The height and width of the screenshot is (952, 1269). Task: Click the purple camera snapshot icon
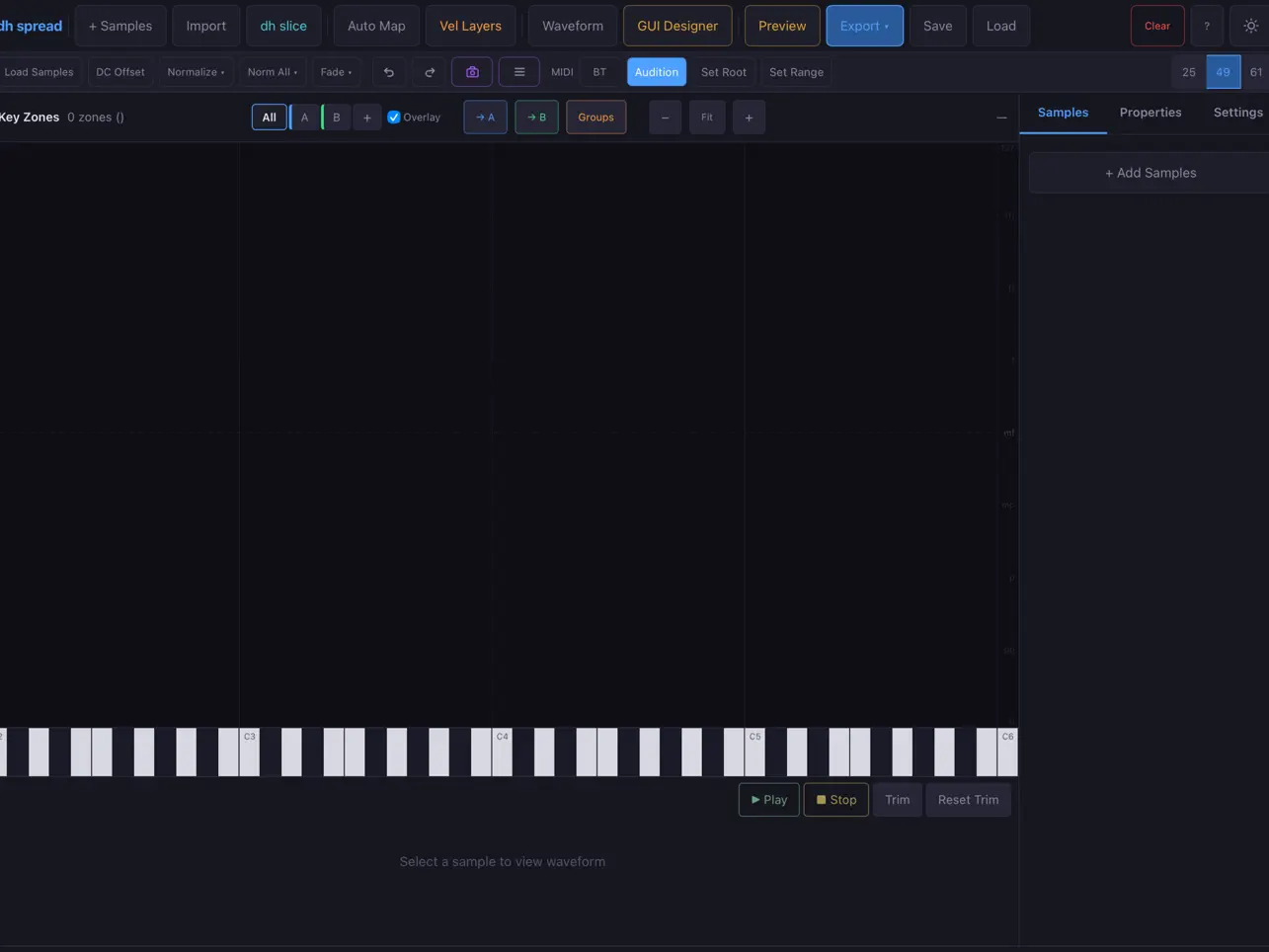pyautogui.click(x=472, y=72)
